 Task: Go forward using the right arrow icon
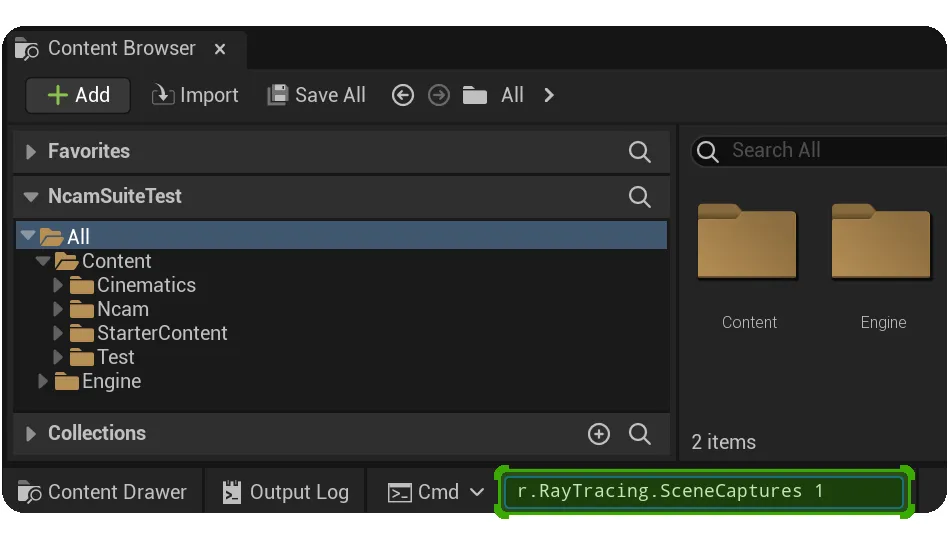pos(439,95)
